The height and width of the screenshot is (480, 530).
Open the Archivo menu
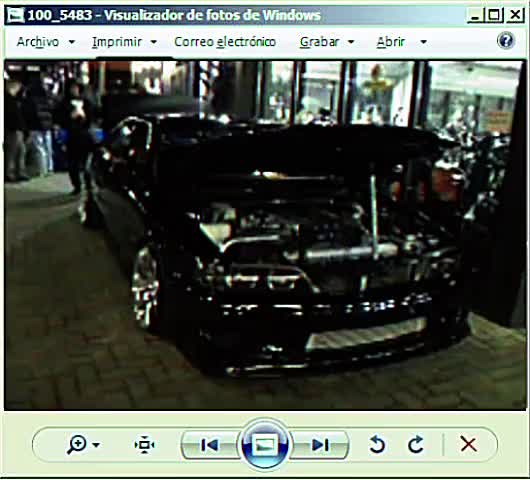click(x=38, y=42)
